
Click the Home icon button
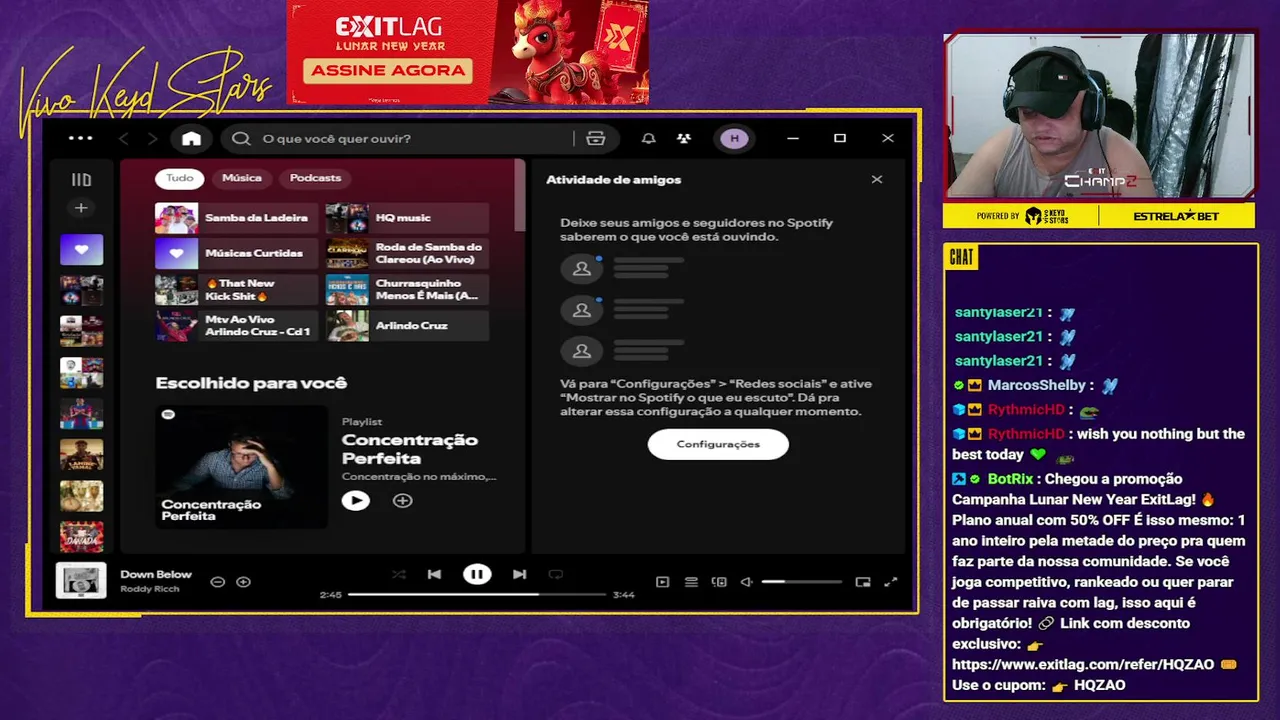click(x=191, y=138)
